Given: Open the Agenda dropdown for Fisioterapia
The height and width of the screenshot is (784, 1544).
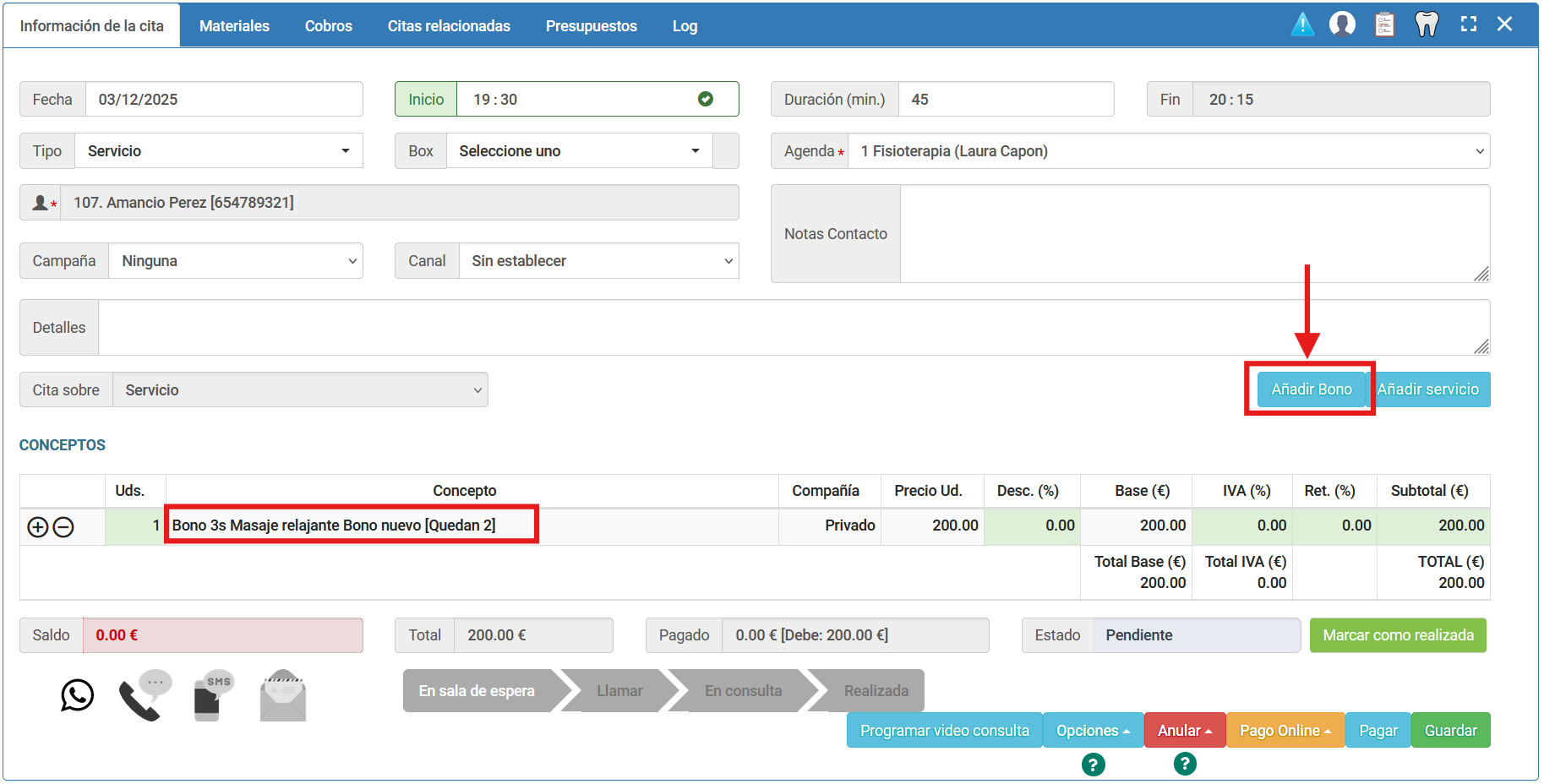Looking at the screenshot, I should click(x=1168, y=151).
